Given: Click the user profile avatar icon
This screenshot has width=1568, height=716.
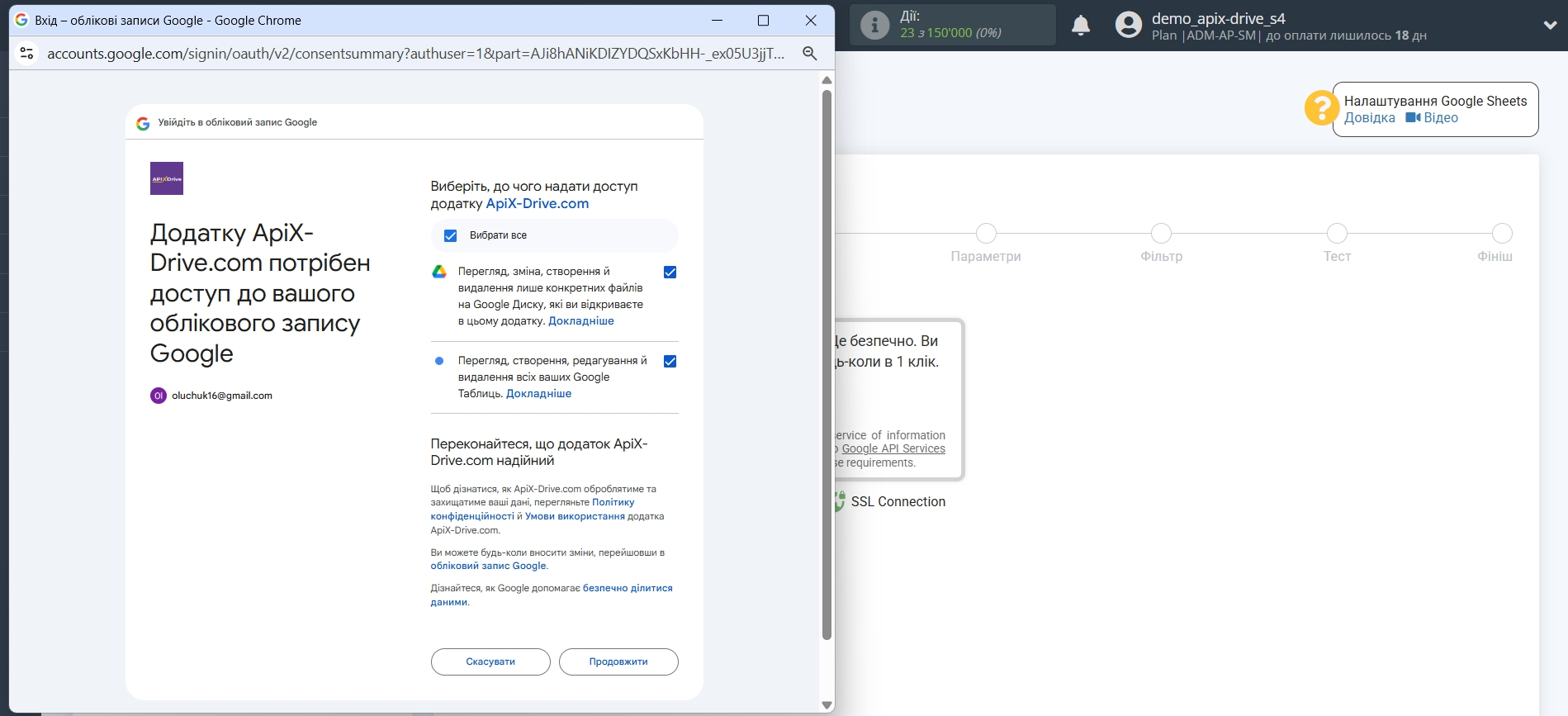Looking at the screenshot, I should [1129, 25].
